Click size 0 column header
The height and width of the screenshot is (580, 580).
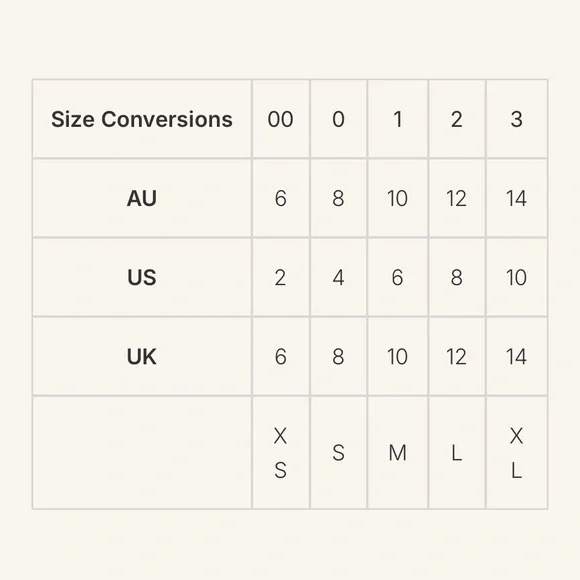338,119
